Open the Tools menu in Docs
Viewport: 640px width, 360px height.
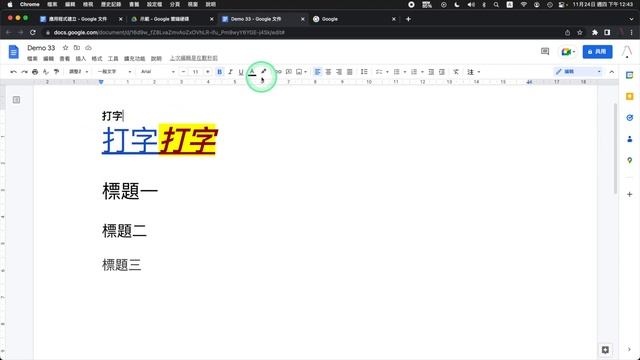[x=113, y=59]
